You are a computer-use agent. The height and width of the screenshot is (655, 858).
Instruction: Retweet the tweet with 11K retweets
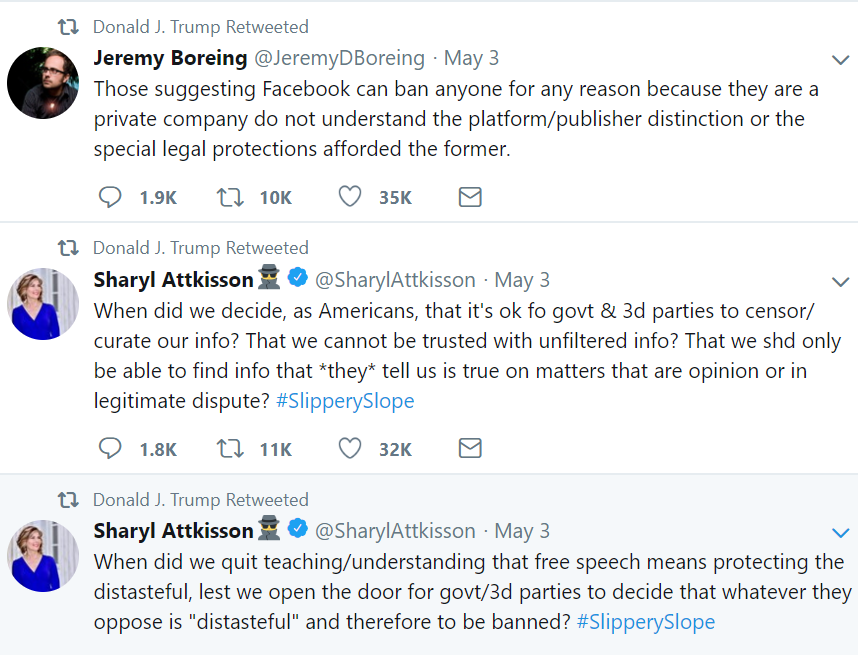(x=230, y=449)
